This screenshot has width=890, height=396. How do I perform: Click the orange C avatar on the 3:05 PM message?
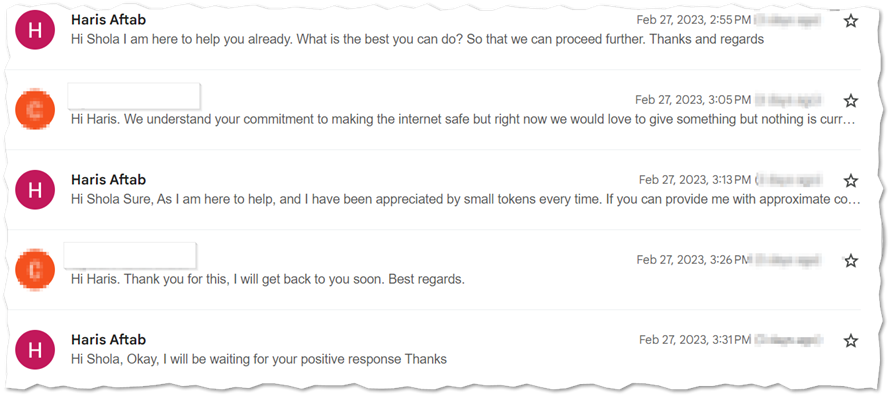tap(35, 109)
